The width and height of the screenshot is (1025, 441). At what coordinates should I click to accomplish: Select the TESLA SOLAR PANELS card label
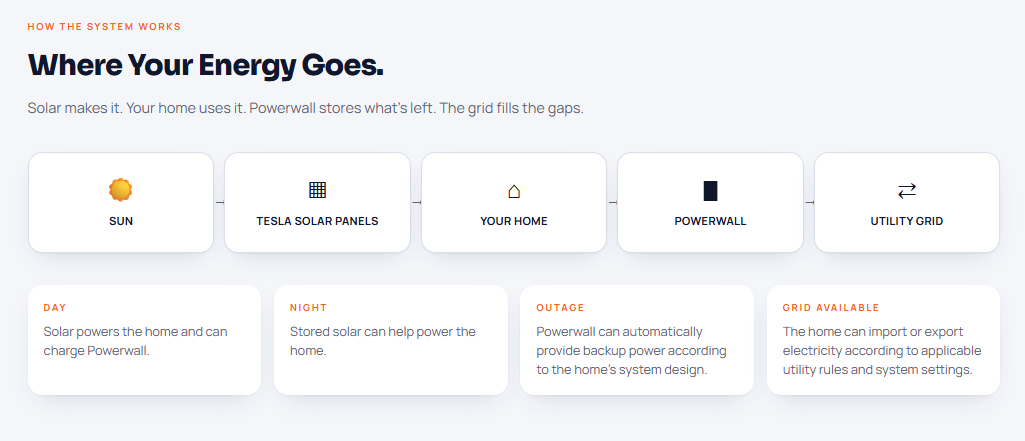tap(317, 221)
